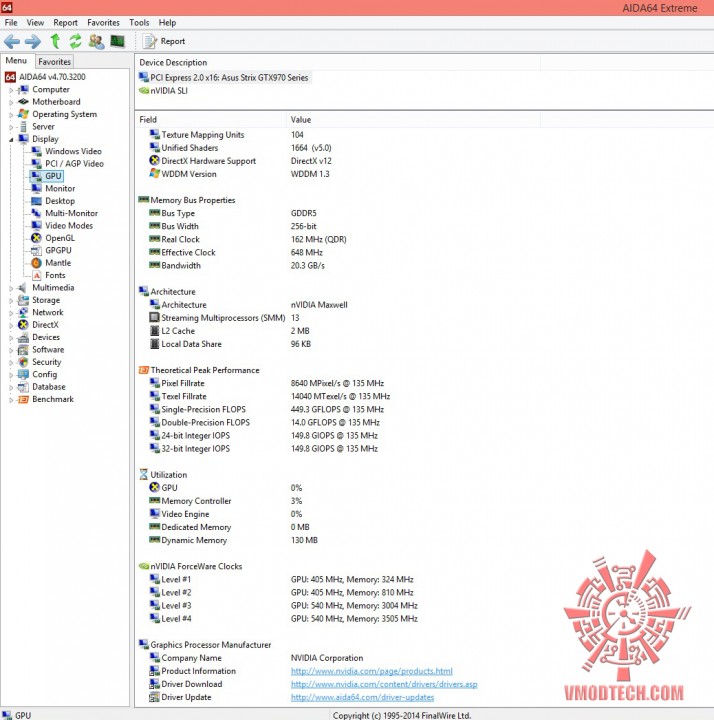Expand the Computer tree node

11,90
